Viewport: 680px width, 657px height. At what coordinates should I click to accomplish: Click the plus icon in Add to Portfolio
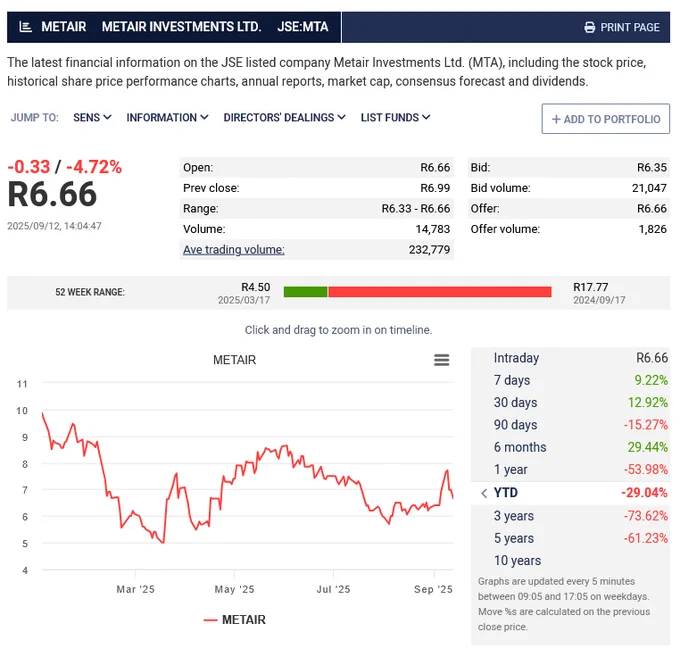(x=556, y=119)
